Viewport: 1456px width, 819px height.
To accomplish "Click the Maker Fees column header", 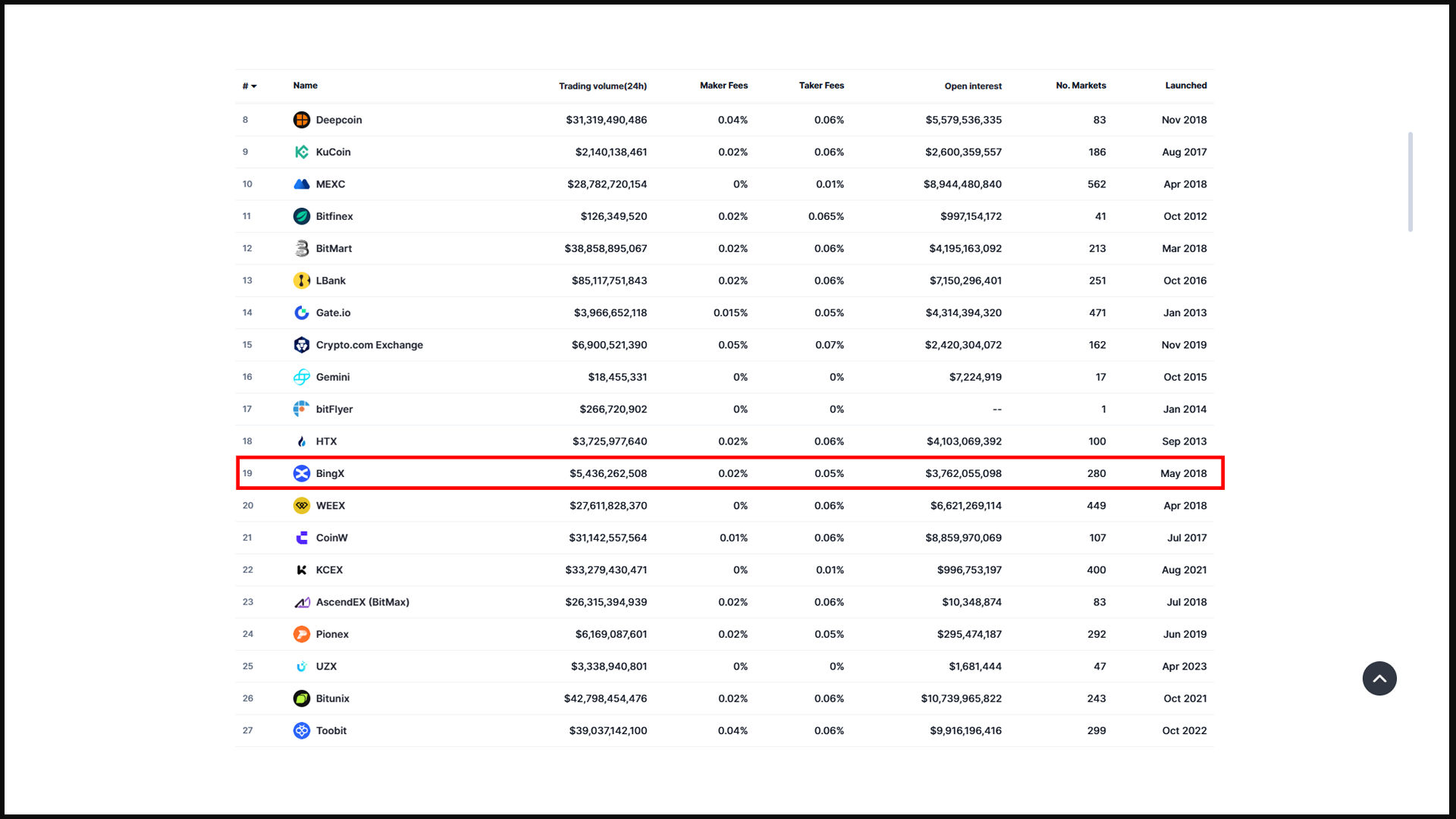I will click(x=723, y=86).
